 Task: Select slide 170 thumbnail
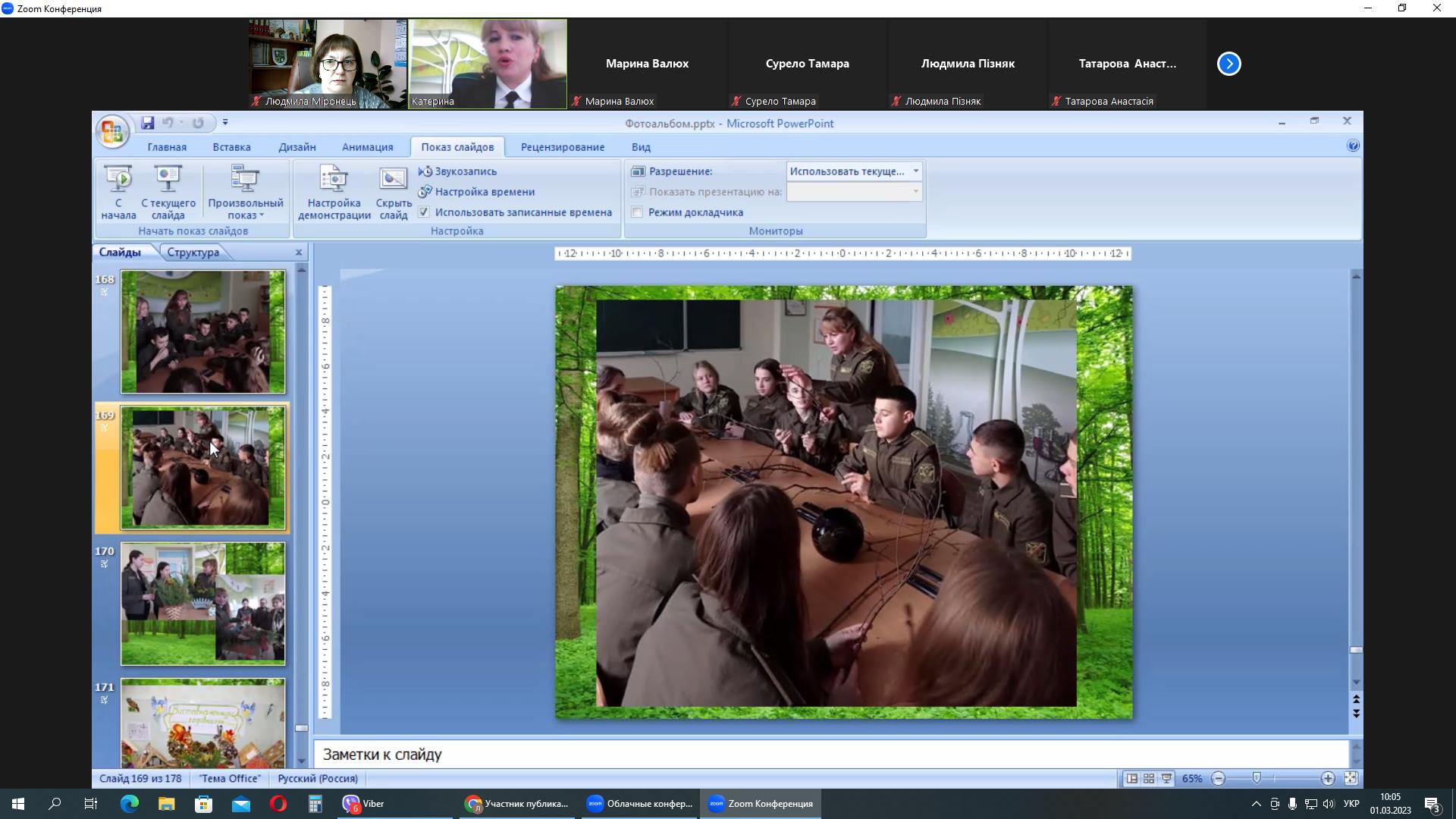point(202,604)
